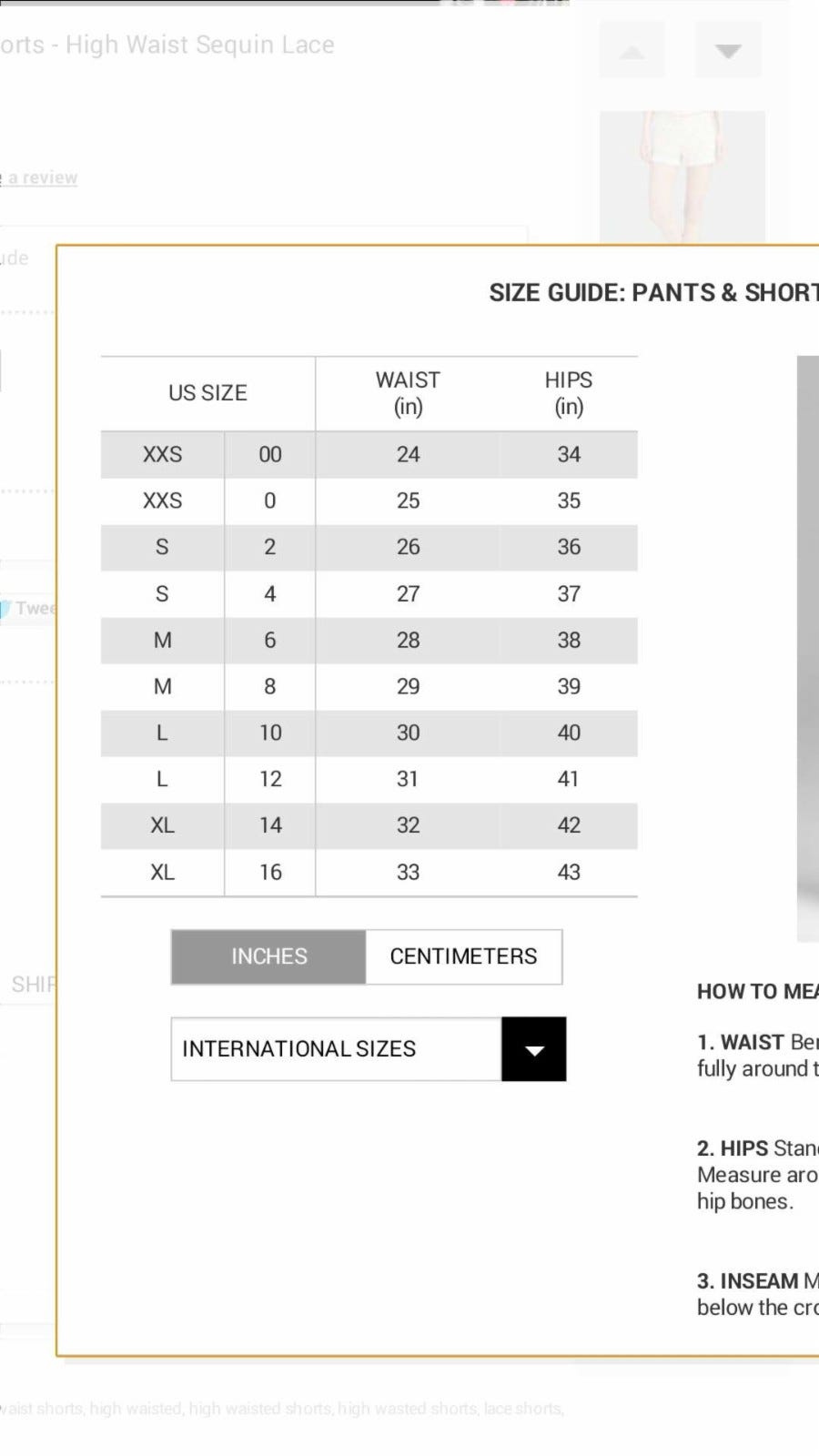
Task: Click the HIPS (in) column header
Action: (569, 393)
